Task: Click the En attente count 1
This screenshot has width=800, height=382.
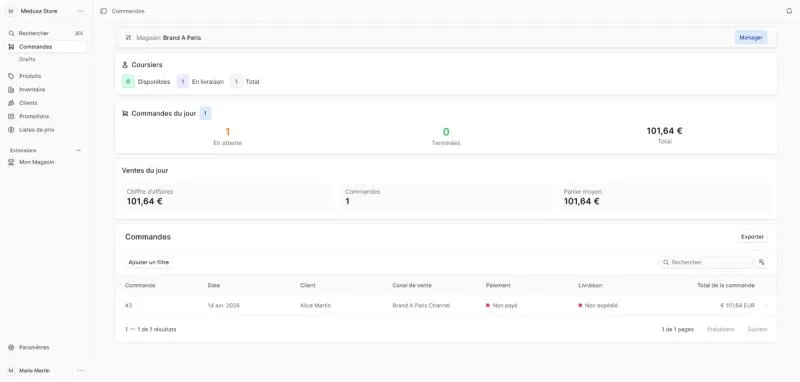Action: pos(228,132)
